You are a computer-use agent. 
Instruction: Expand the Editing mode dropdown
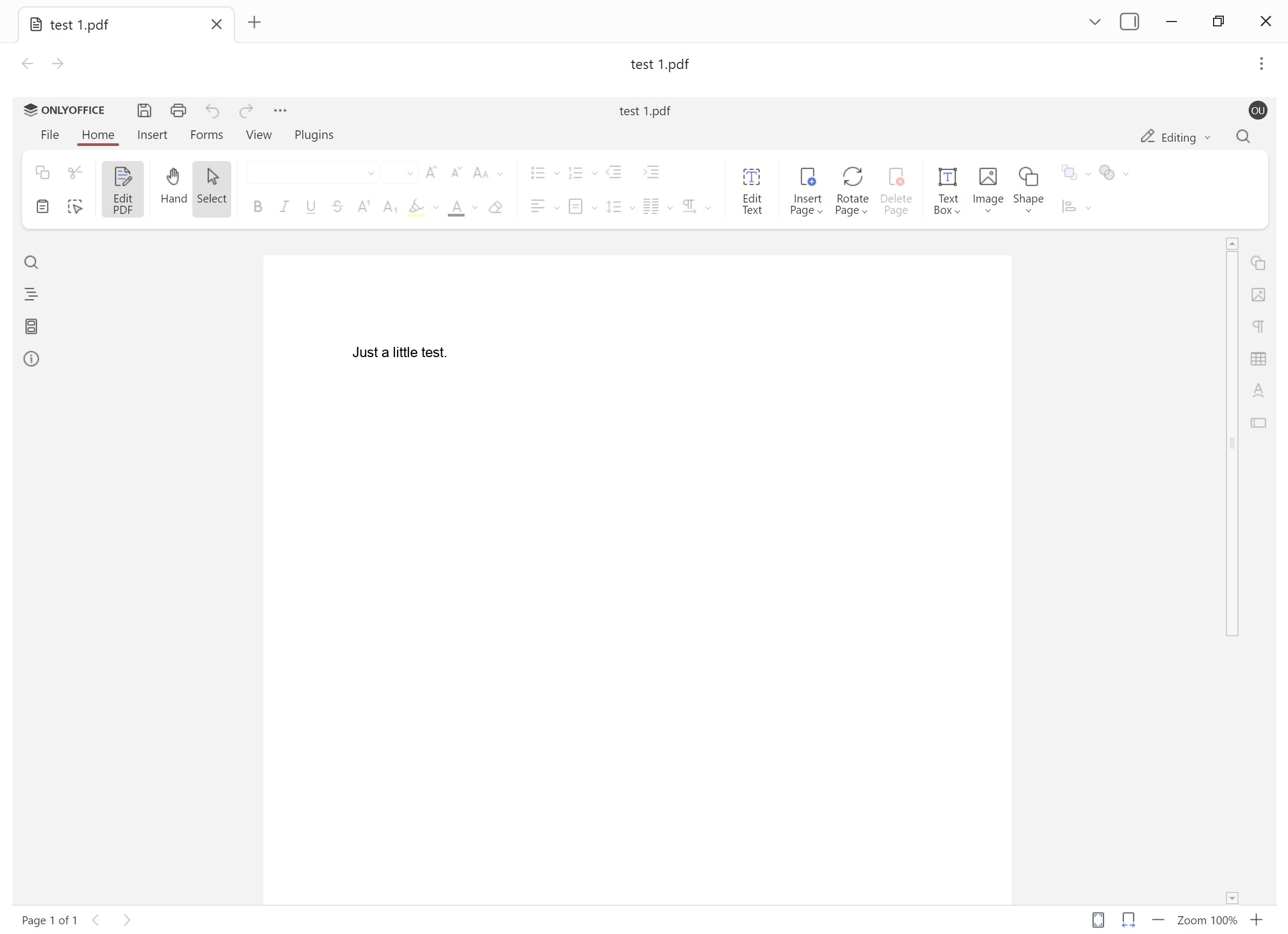click(x=1176, y=137)
